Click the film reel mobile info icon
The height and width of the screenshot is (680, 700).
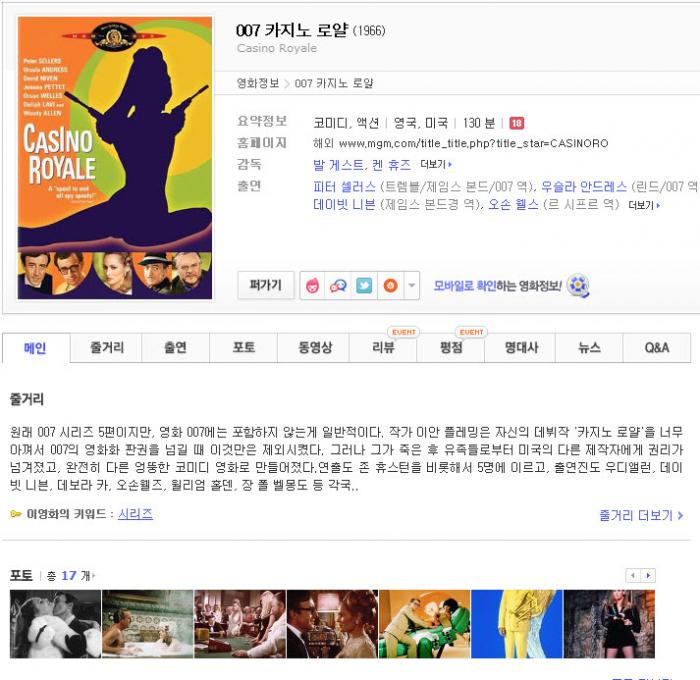click(x=578, y=286)
